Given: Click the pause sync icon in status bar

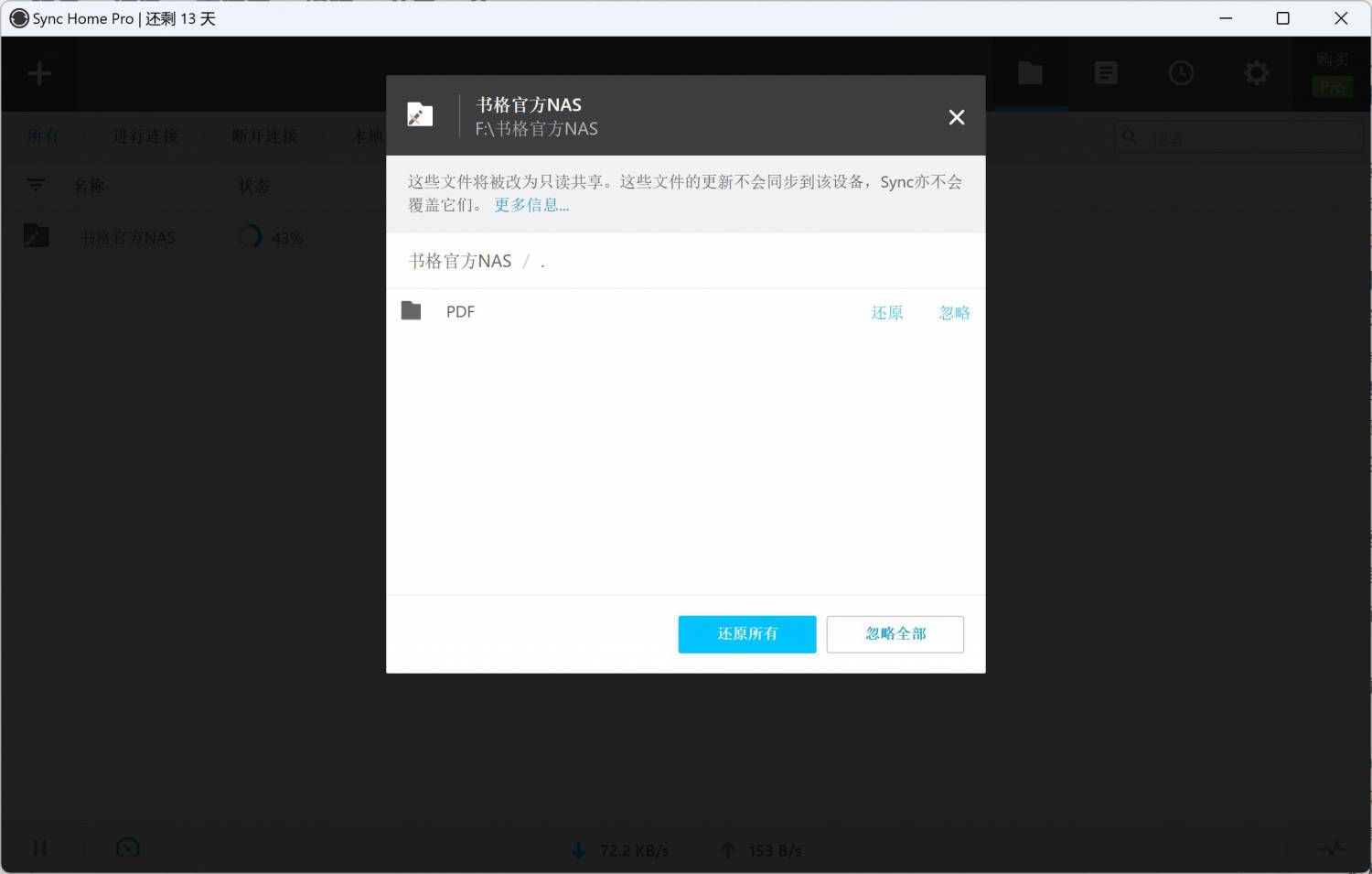Looking at the screenshot, I should [x=39, y=848].
